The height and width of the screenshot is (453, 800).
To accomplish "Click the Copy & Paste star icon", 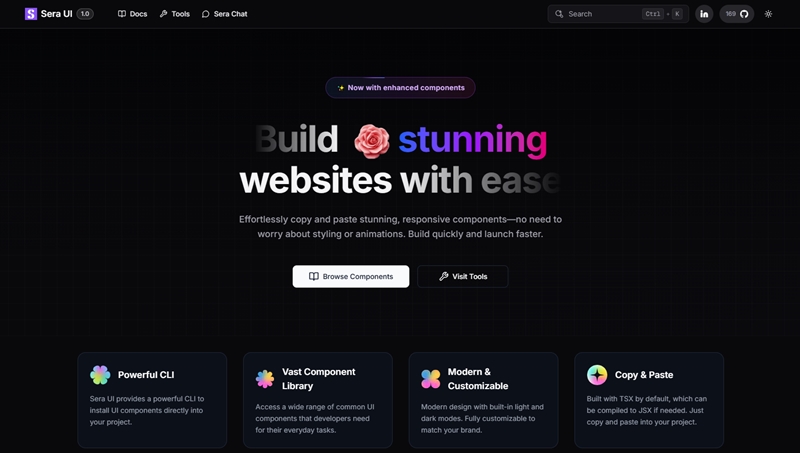I will pos(597,375).
